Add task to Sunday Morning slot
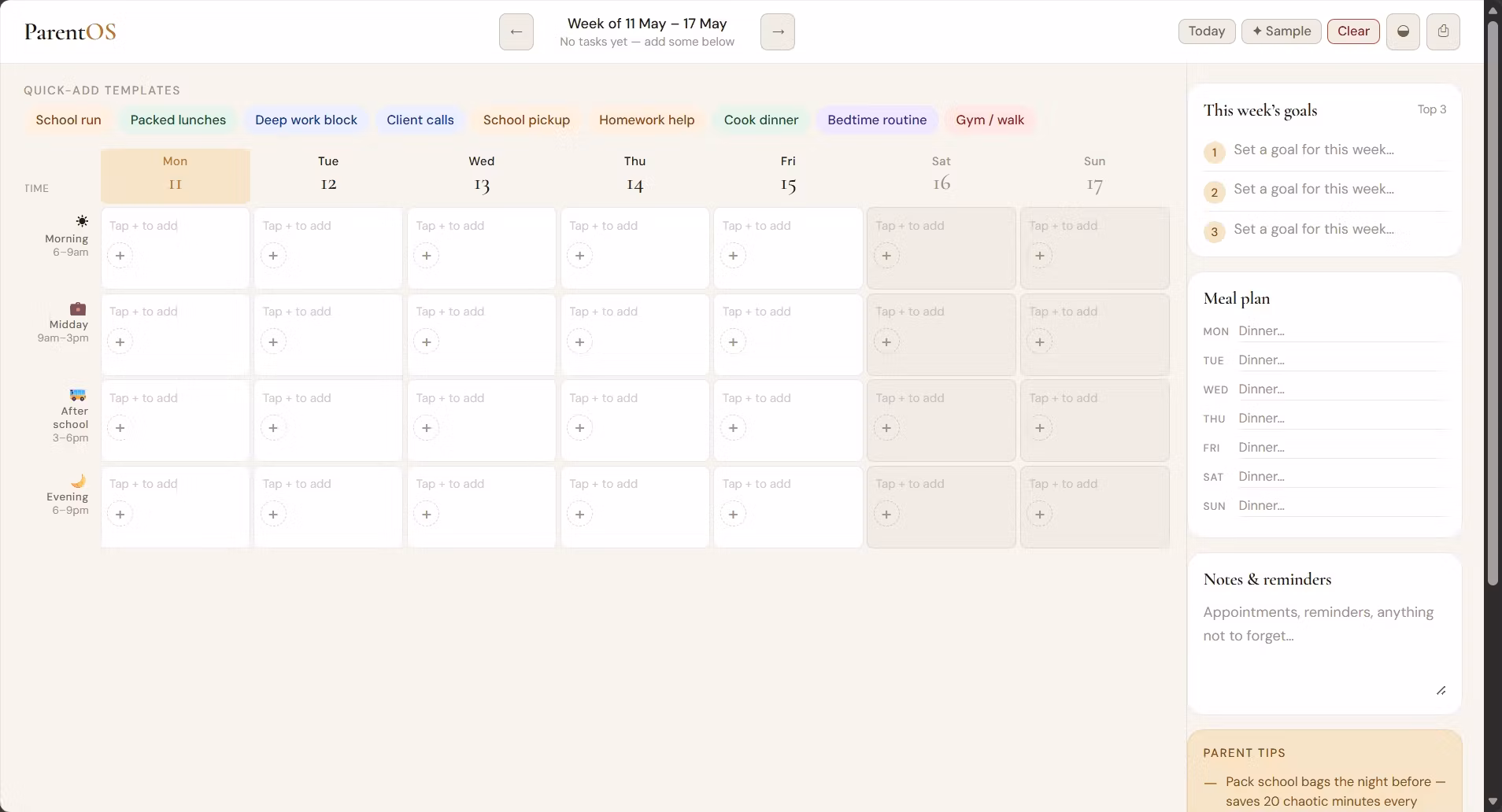1502x812 pixels. [x=1040, y=256]
